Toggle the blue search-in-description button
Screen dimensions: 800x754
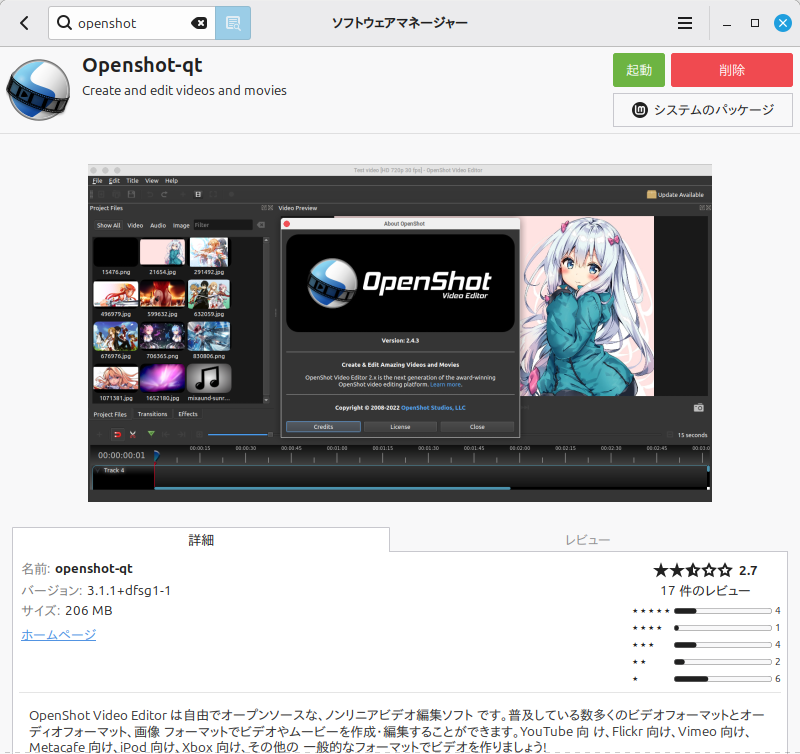click(233, 23)
